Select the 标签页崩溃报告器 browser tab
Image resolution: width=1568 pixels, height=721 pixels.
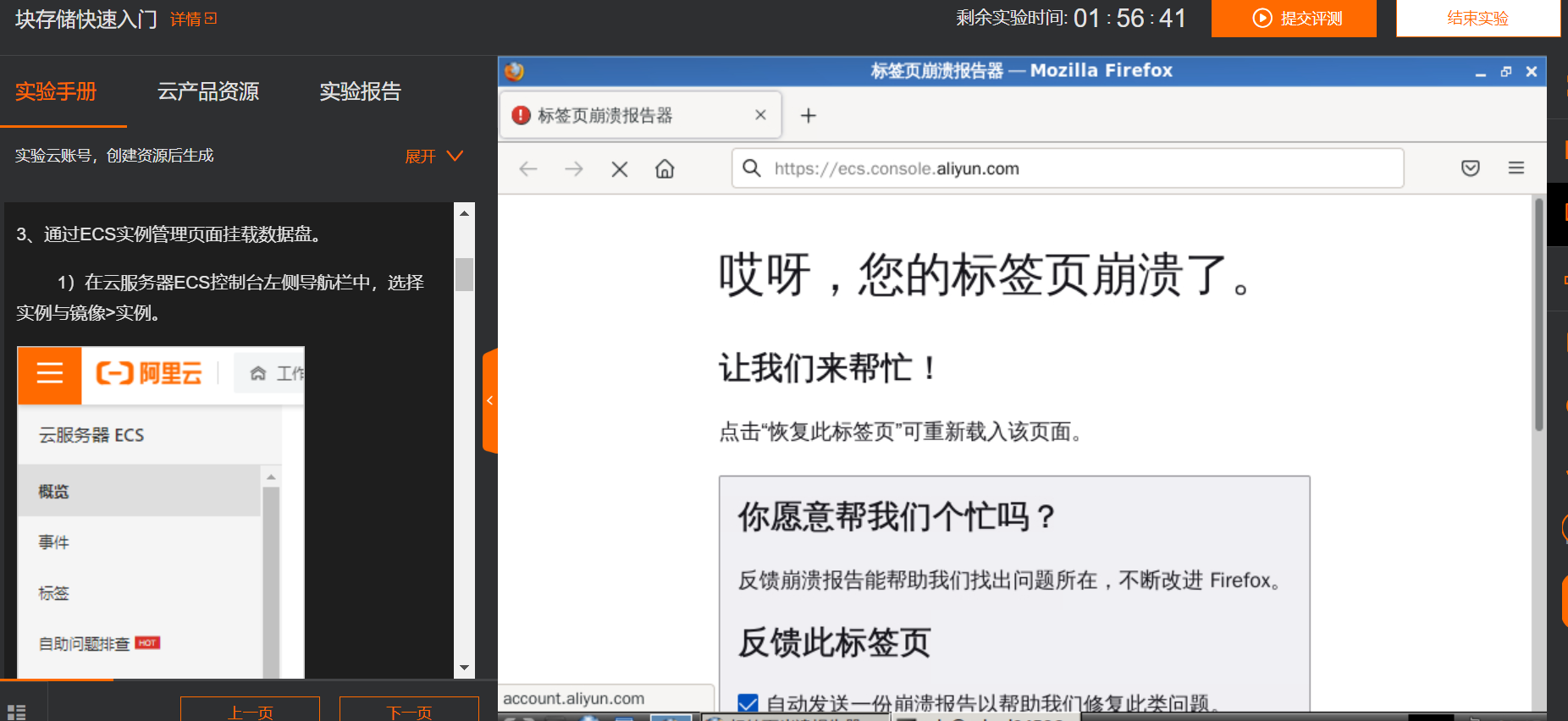(x=641, y=115)
